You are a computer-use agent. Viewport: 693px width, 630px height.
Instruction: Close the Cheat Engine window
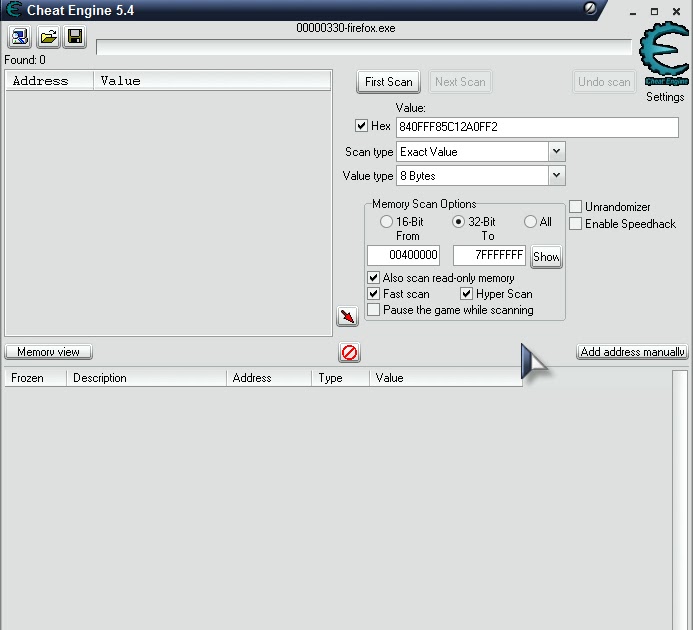tap(676, 12)
